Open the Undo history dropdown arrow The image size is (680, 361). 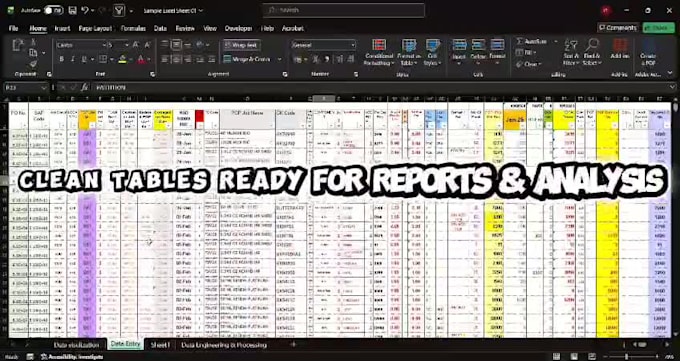tap(93, 10)
